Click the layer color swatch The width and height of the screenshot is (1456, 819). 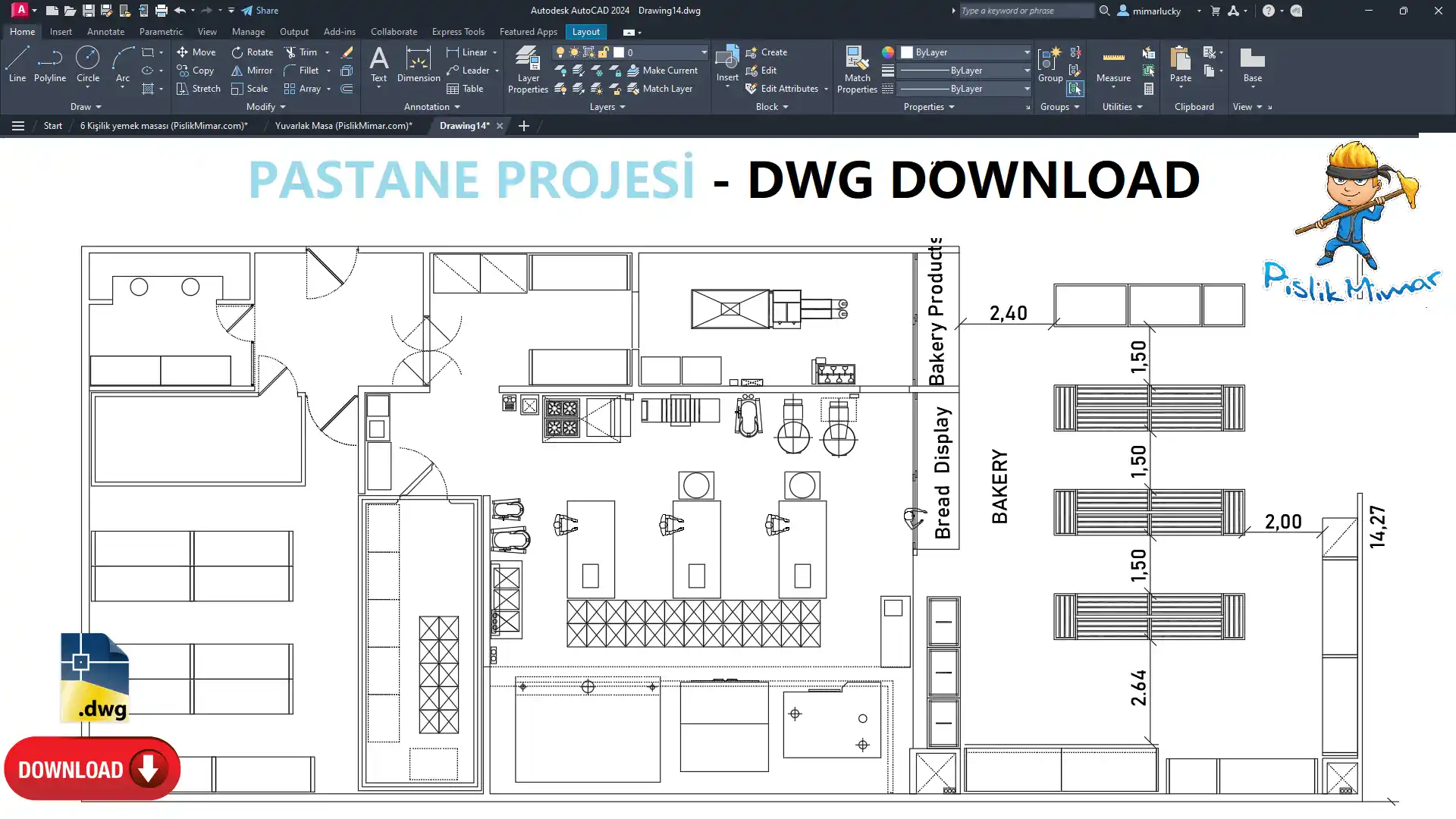[x=619, y=52]
